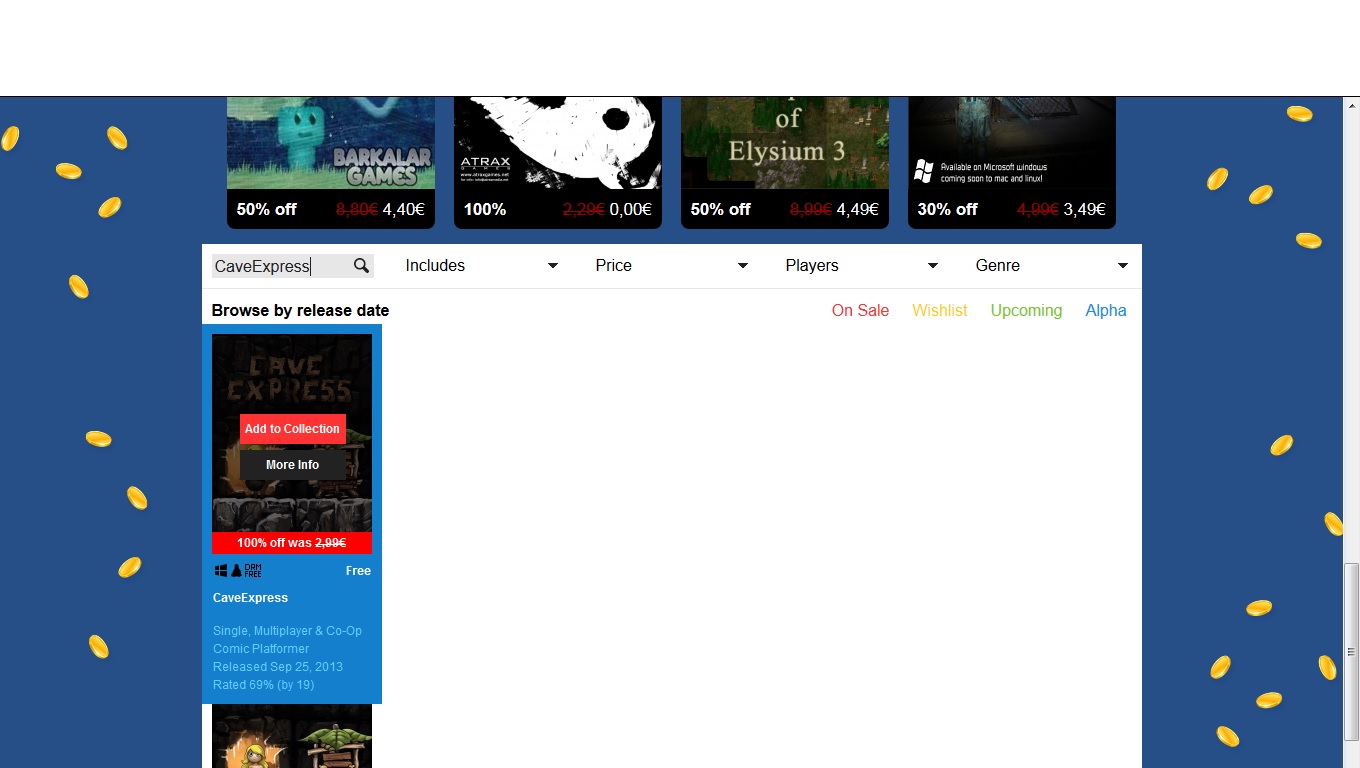Click the 4,49€ price on Elysium card
Screen dimensions: 1360x768
coord(857,210)
